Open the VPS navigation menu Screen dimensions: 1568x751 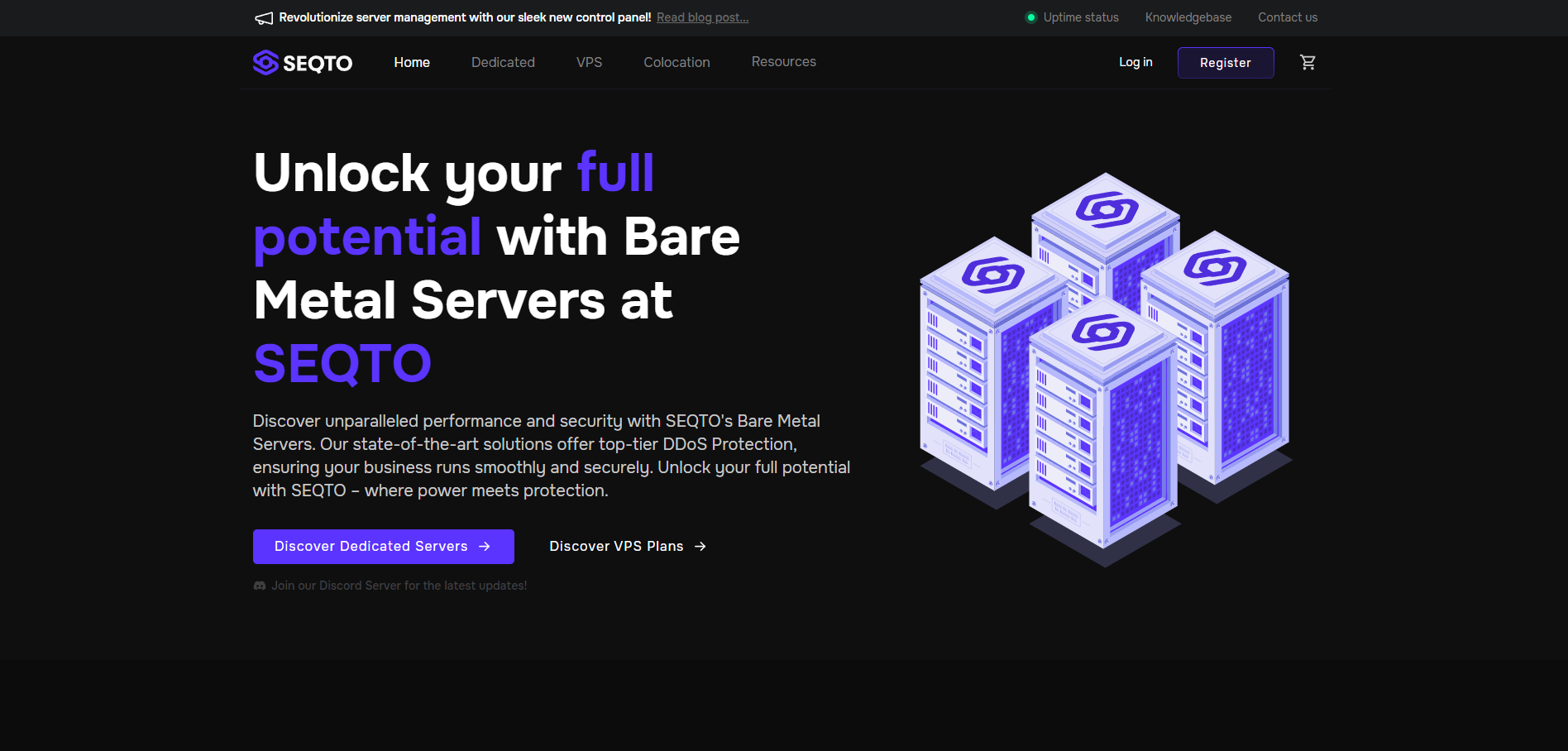pyautogui.click(x=589, y=63)
